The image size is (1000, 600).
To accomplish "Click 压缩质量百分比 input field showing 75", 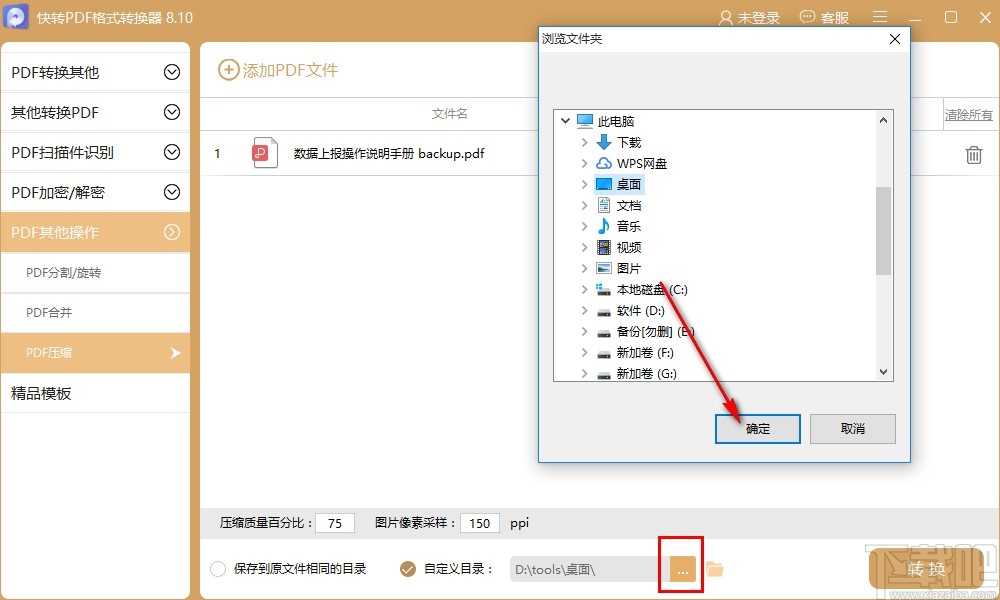I will tap(335, 523).
